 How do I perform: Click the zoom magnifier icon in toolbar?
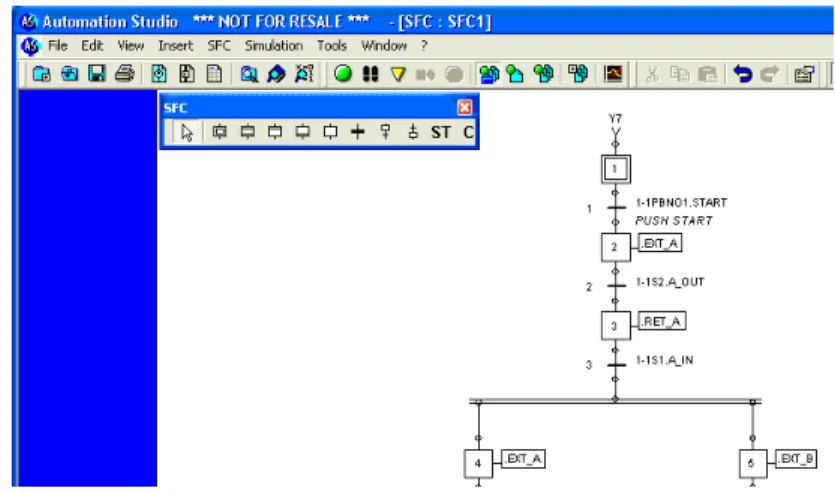click(x=249, y=74)
